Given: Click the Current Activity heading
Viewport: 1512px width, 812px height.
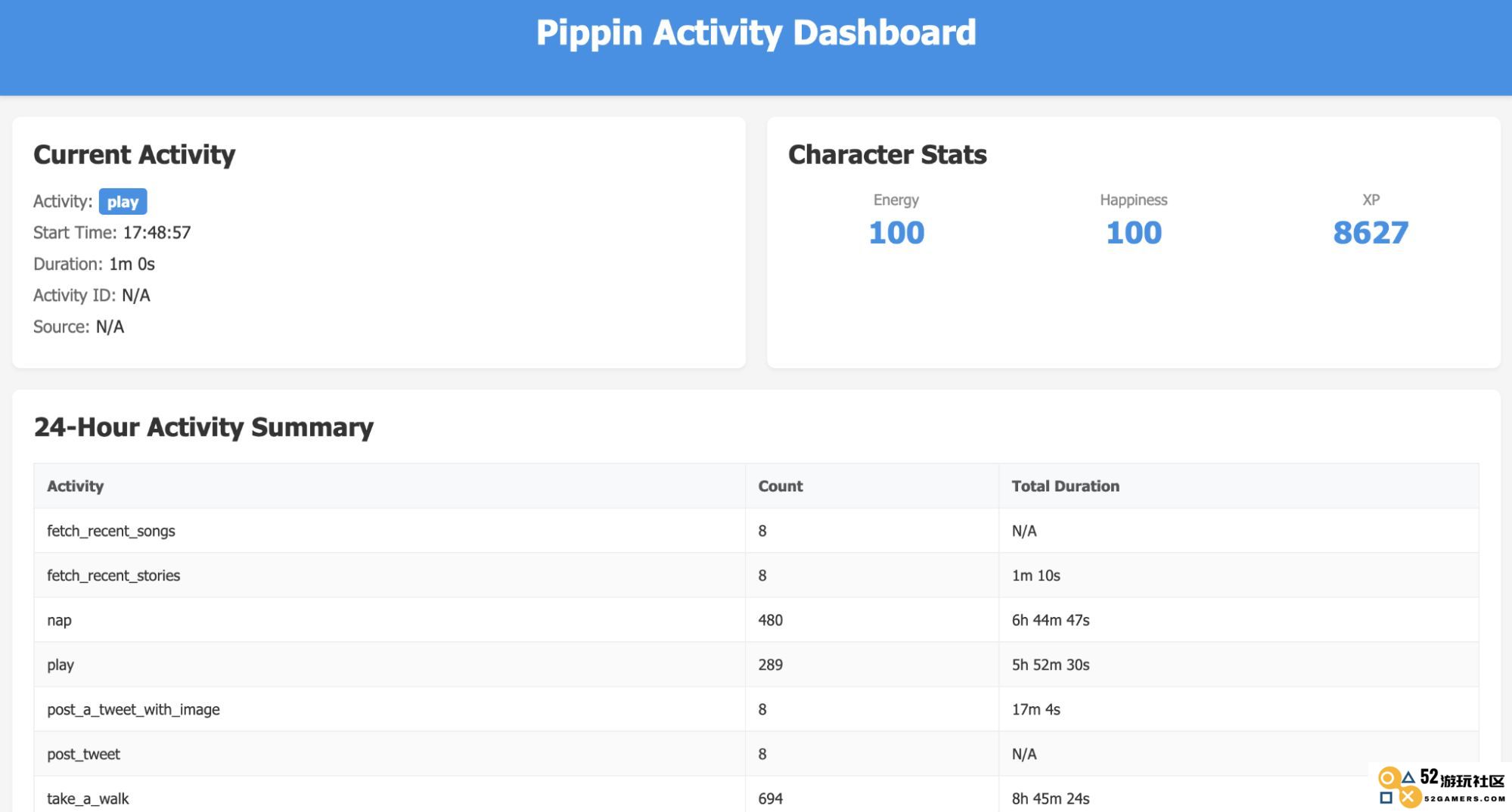Looking at the screenshot, I should point(135,155).
